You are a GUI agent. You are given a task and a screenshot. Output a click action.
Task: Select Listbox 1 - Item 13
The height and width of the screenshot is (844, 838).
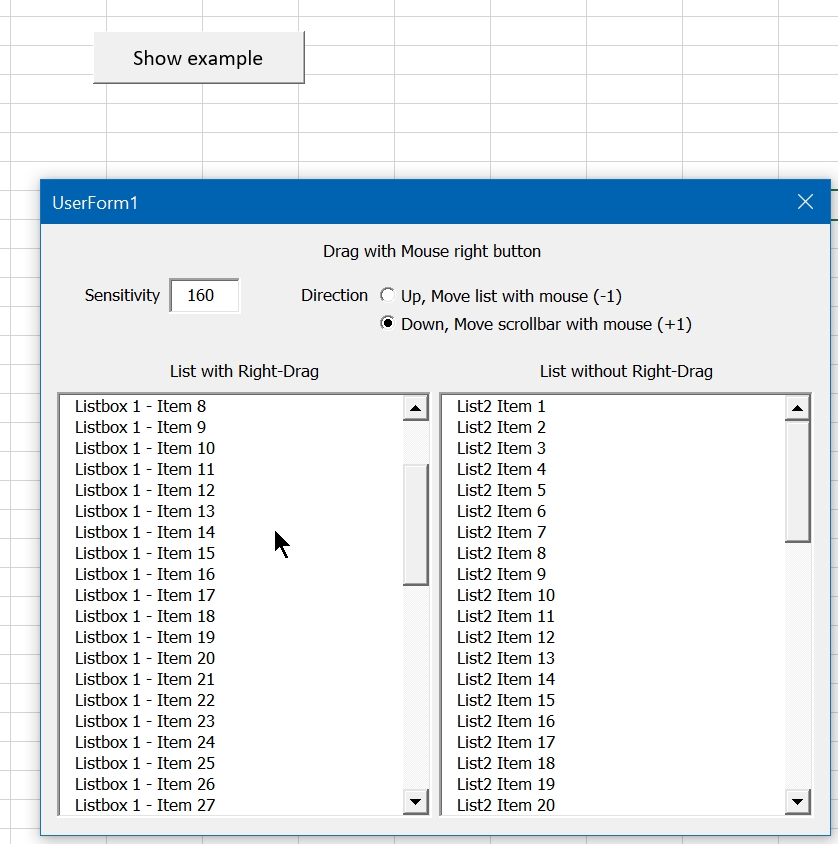144,512
